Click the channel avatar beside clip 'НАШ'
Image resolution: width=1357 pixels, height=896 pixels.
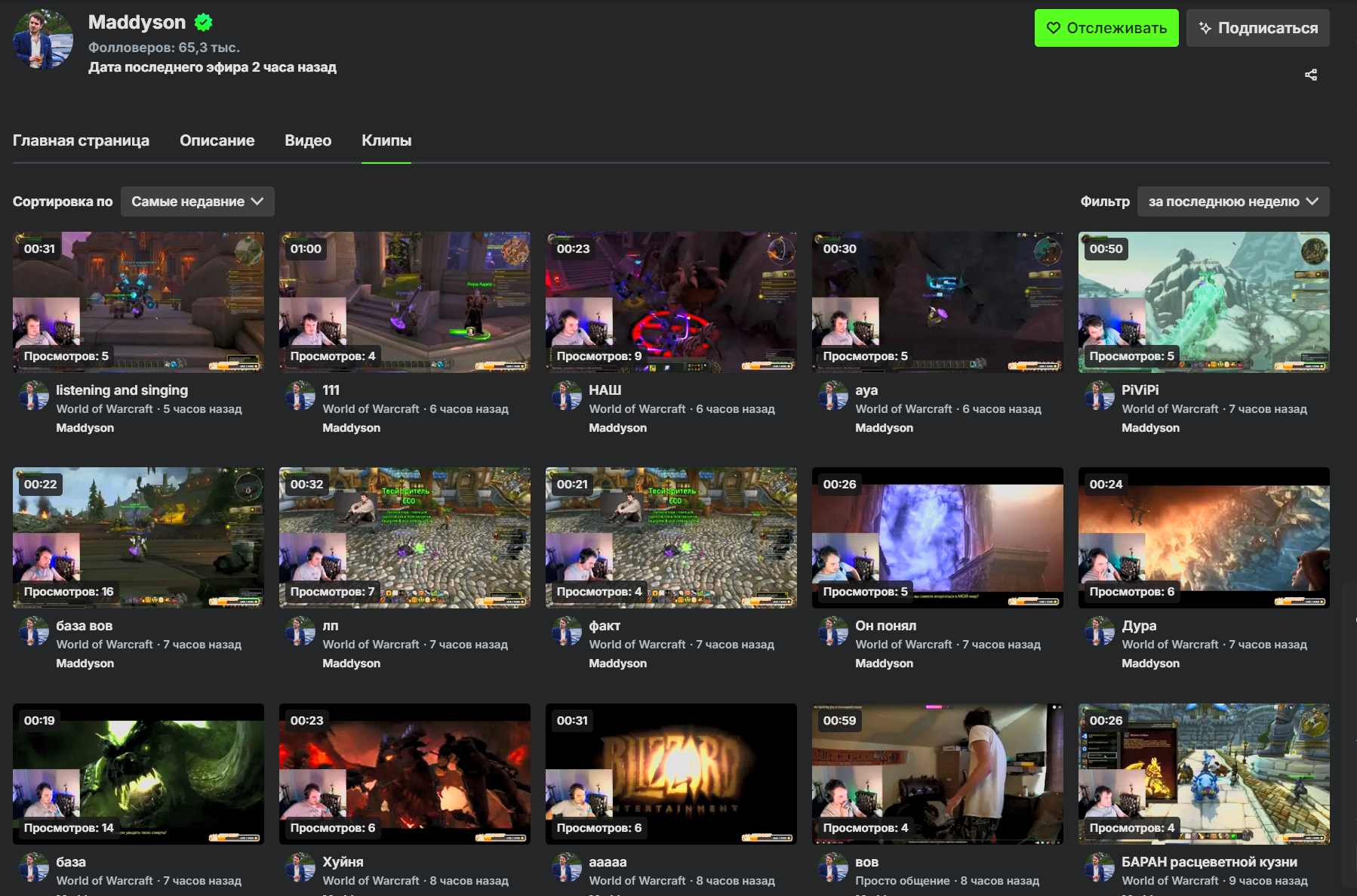click(x=566, y=396)
